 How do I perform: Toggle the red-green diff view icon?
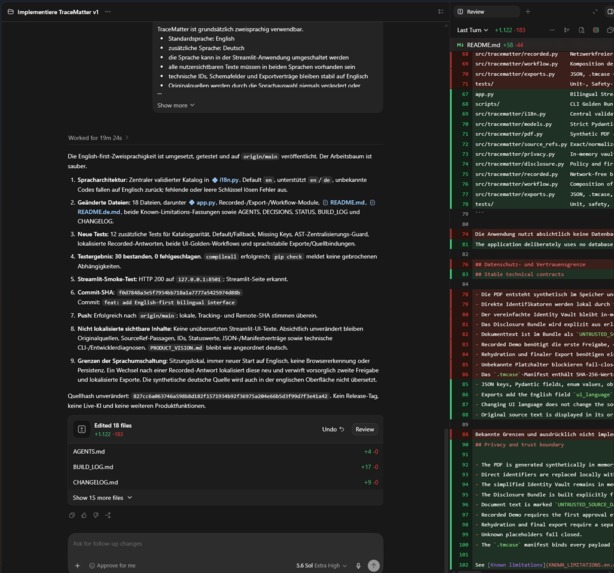[596, 30]
